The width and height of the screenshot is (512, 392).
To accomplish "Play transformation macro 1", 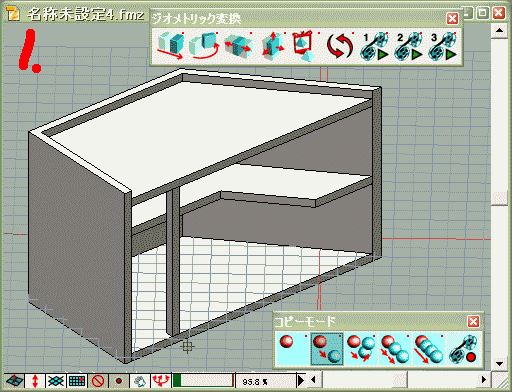I will pyautogui.click(x=374, y=46).
